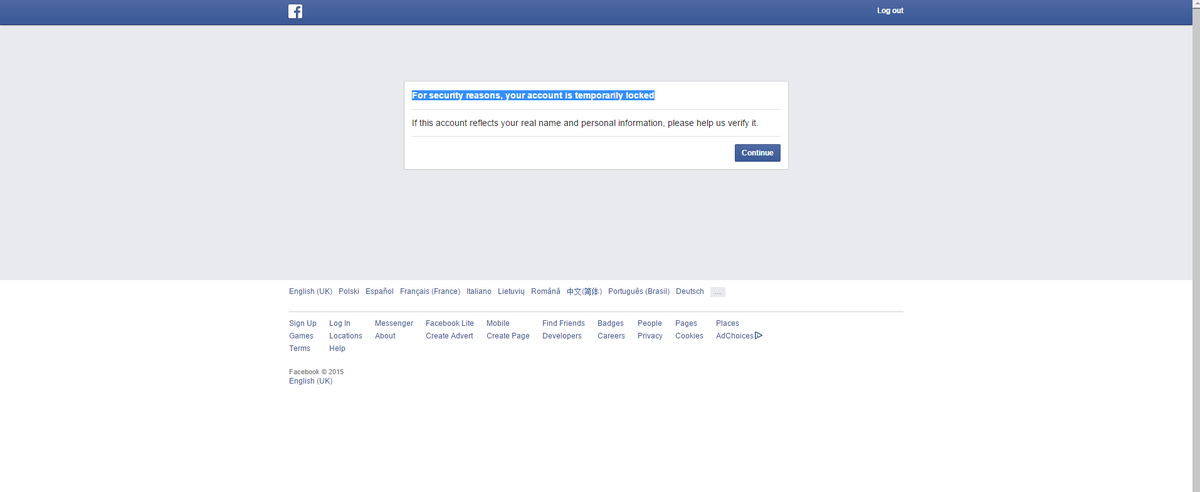
Task: Open the Terms footer link
Action: (300, 349)
